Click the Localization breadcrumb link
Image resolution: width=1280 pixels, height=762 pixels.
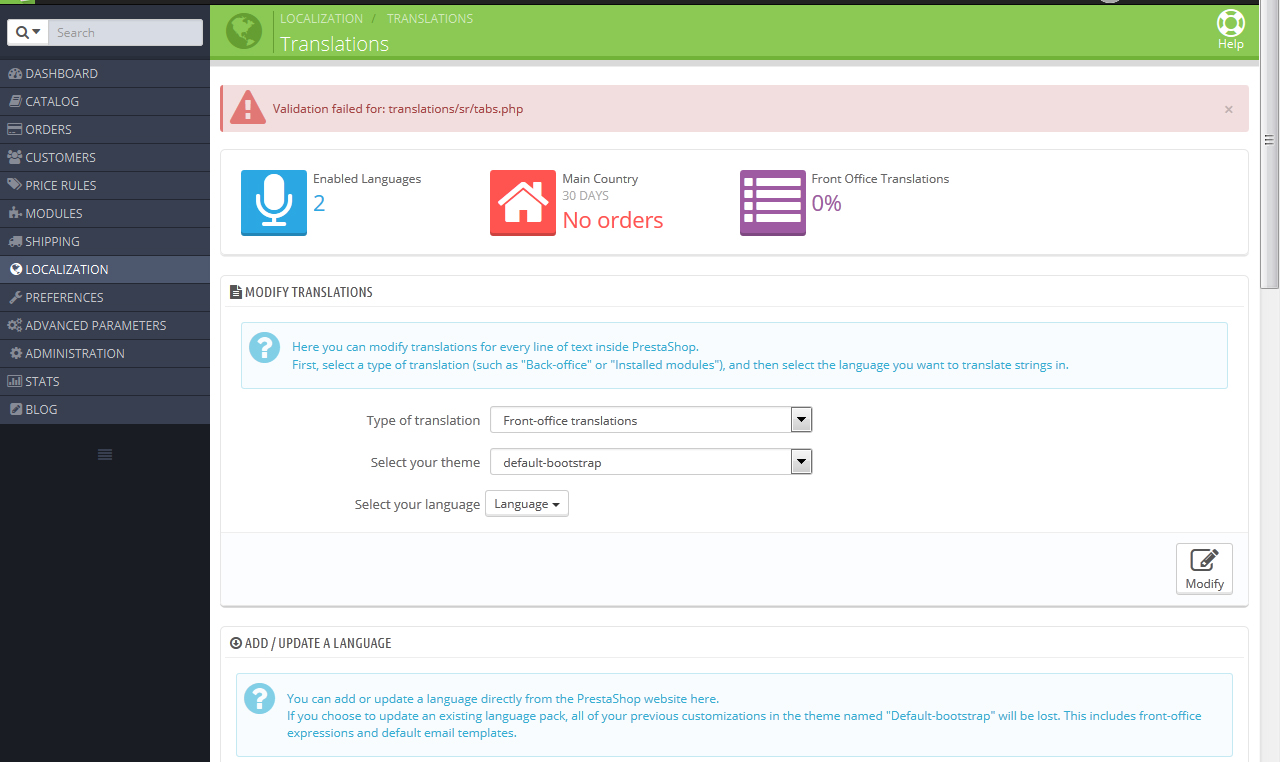pos(321,18)
